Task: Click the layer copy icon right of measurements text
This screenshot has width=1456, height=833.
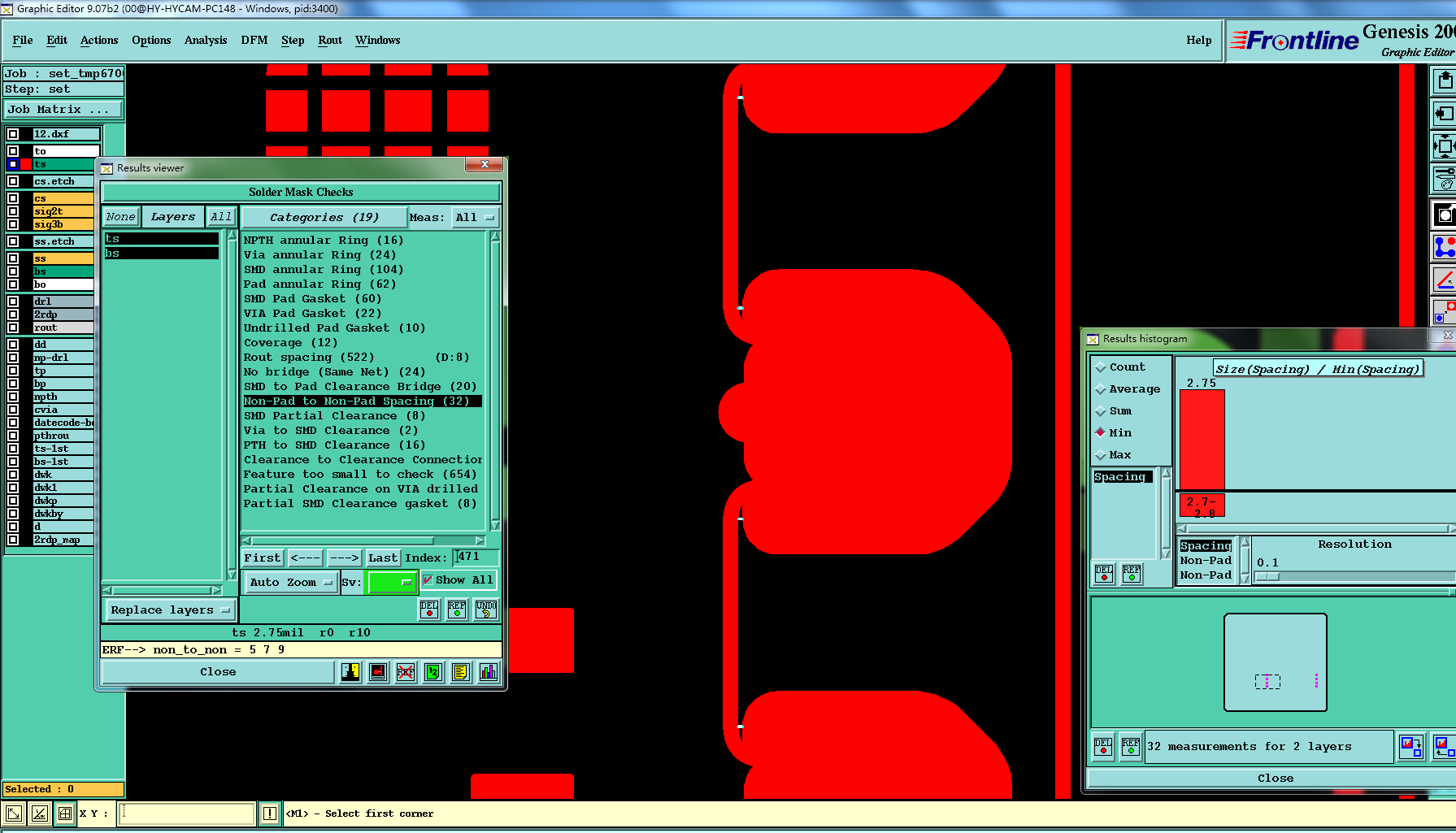Action: pyautogui.click(x=1411, y=746)
